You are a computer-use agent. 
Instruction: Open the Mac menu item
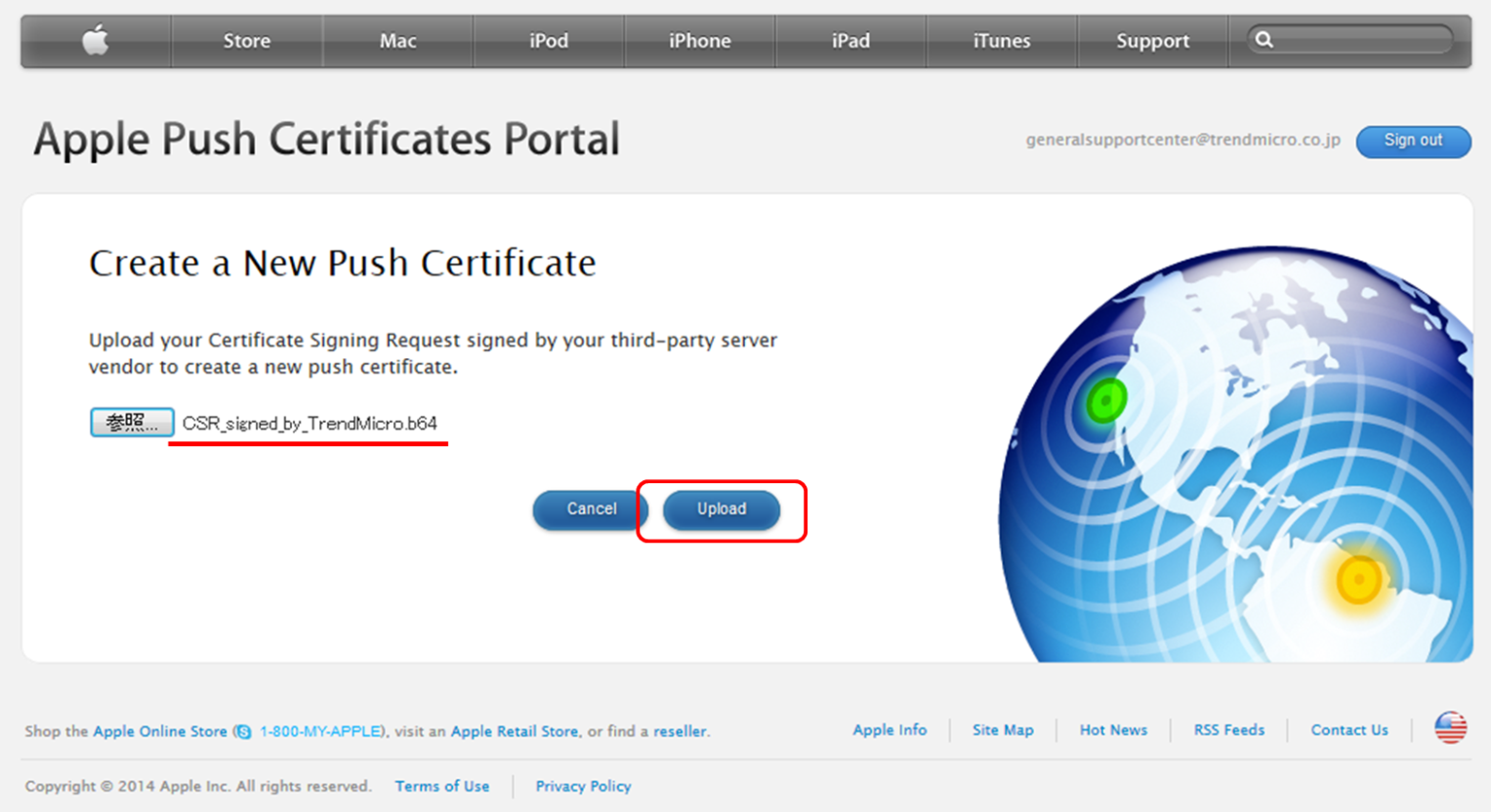pos(398,41)
